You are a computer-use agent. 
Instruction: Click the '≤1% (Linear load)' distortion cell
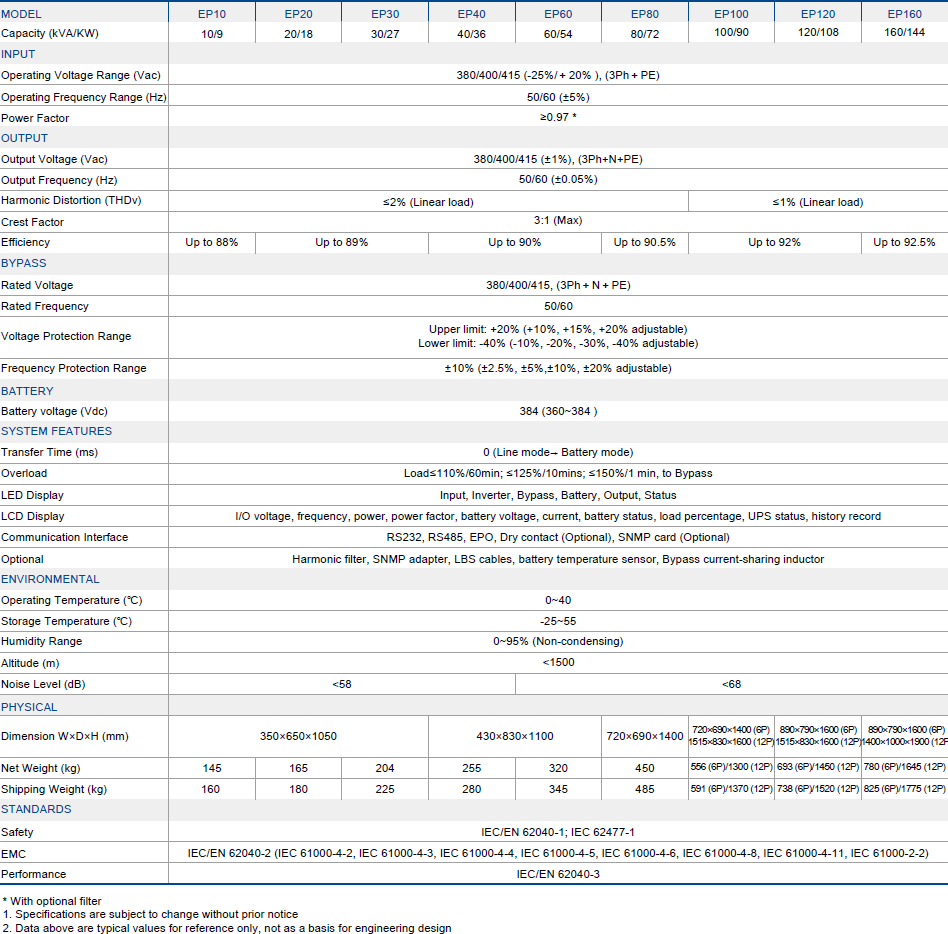817,202
